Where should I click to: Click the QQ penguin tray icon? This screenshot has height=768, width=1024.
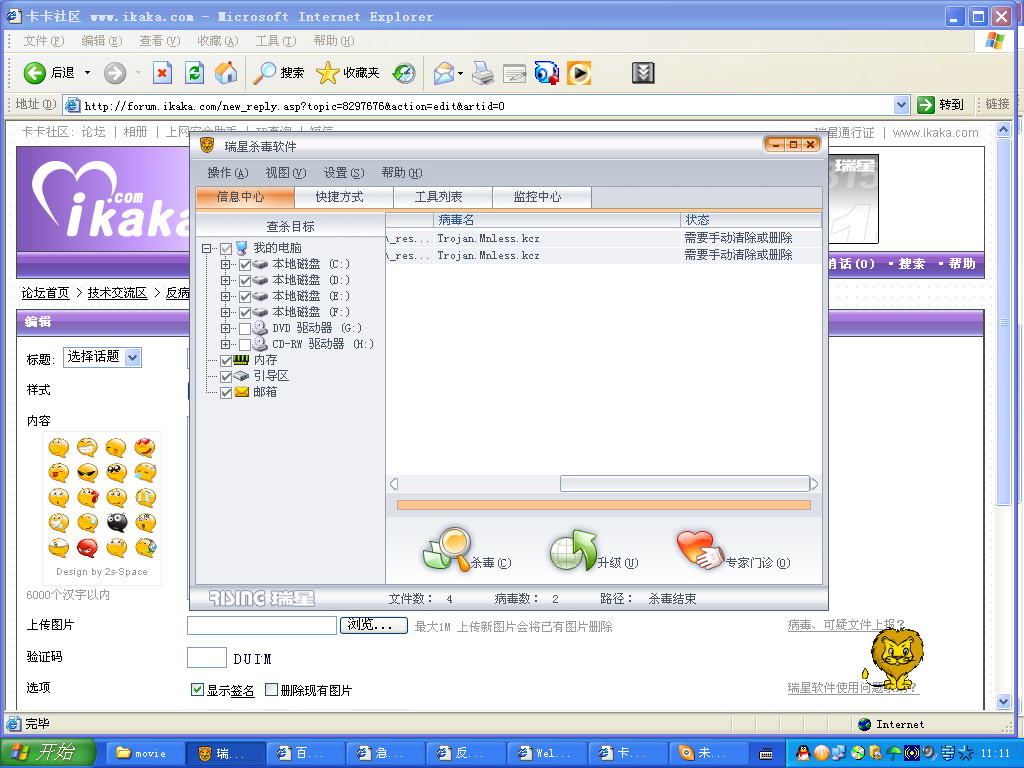[803, 753]
